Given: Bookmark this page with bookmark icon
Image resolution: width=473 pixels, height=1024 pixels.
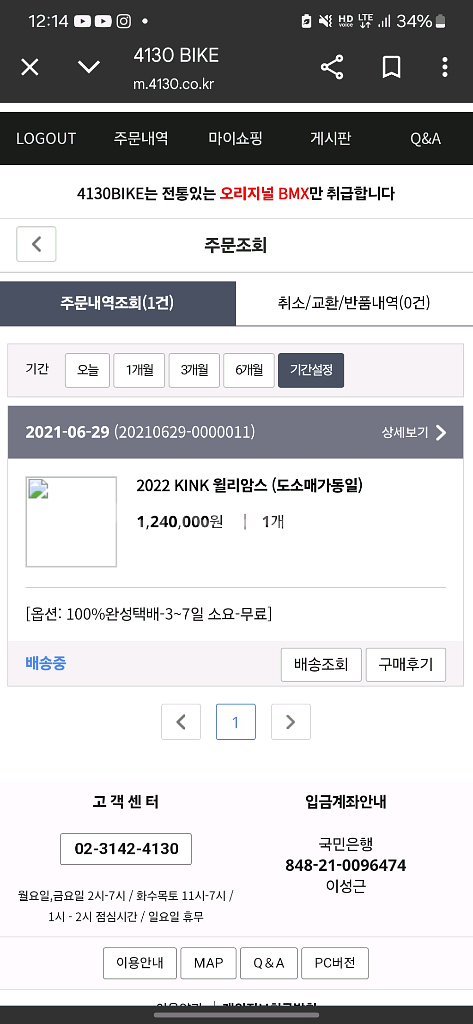Looking at the screenshot, I should (x=391, y=67).
